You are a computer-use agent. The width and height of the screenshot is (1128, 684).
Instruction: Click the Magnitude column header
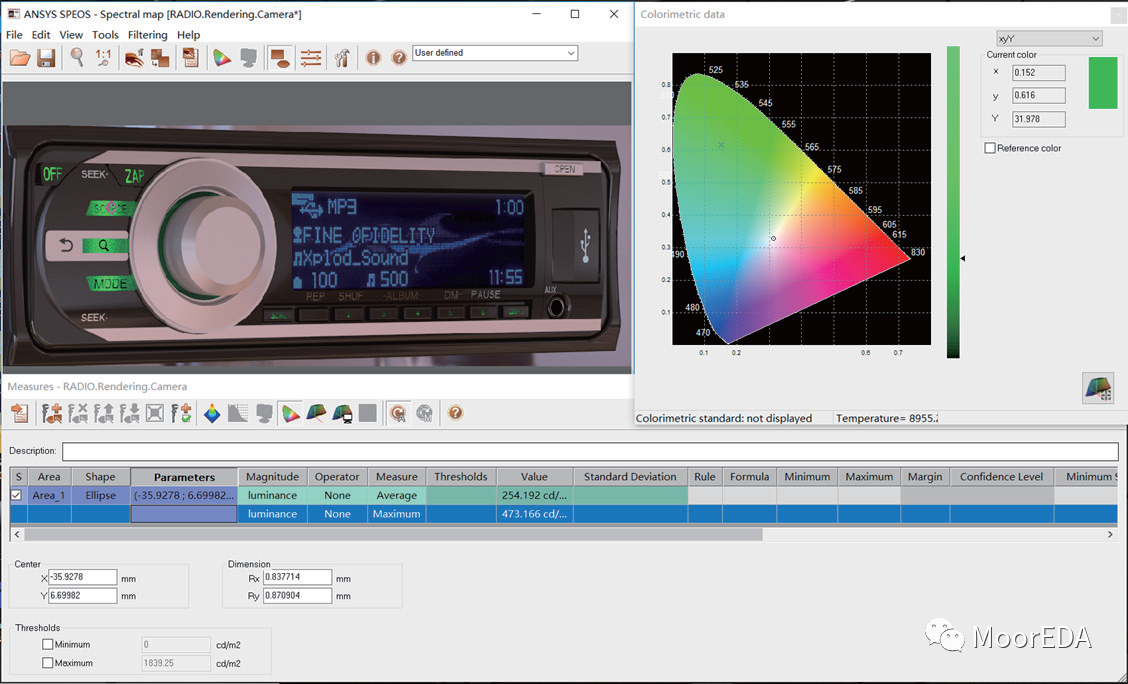(x=273, y=477)
